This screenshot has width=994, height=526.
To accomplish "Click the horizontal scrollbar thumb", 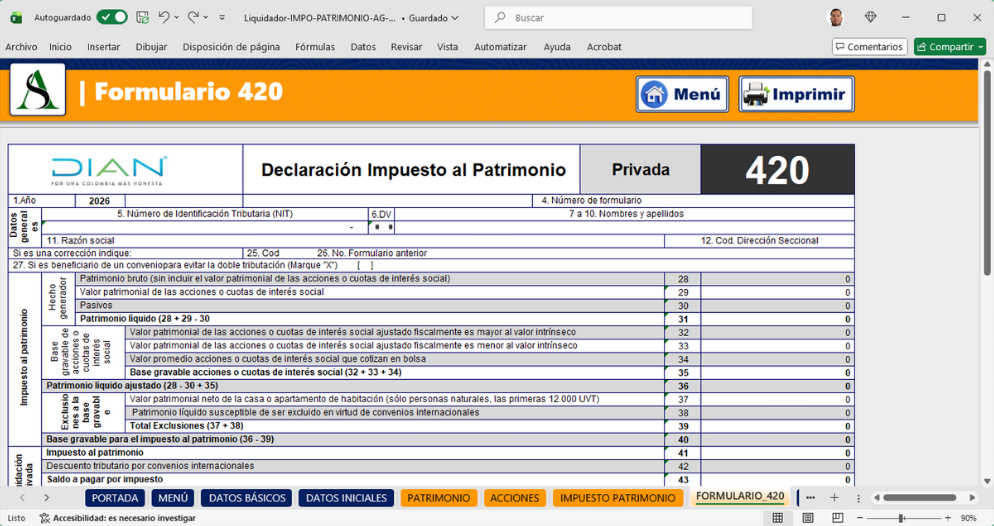I will pos(919,498).
